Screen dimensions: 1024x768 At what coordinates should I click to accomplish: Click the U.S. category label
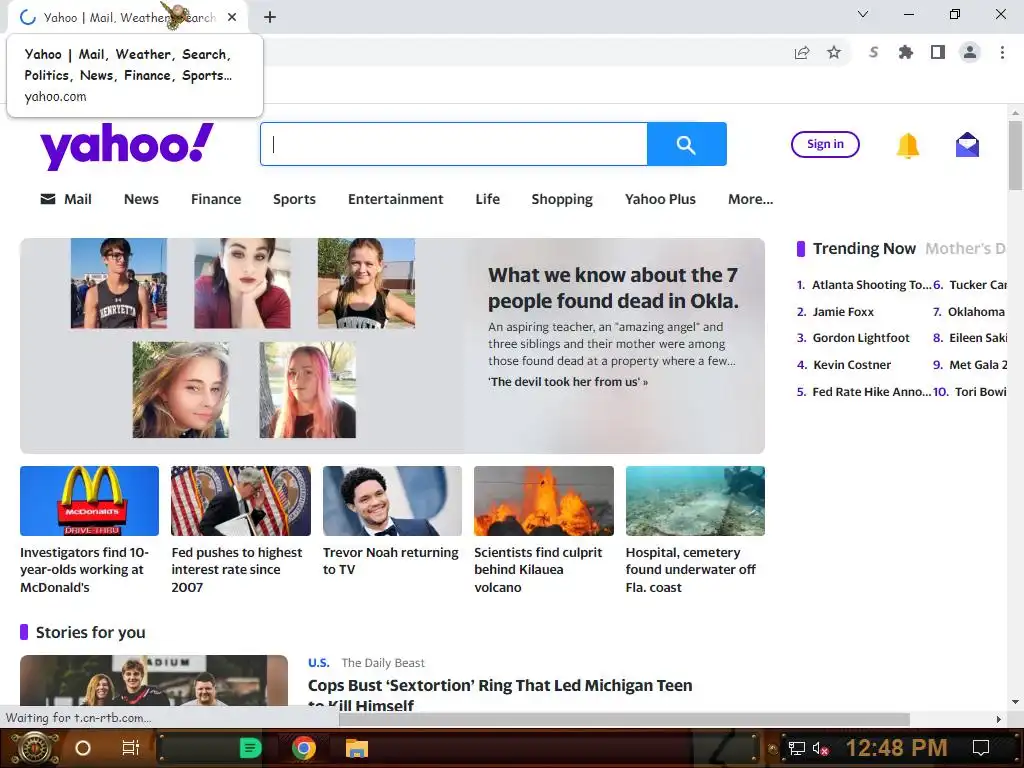point(319,663)
